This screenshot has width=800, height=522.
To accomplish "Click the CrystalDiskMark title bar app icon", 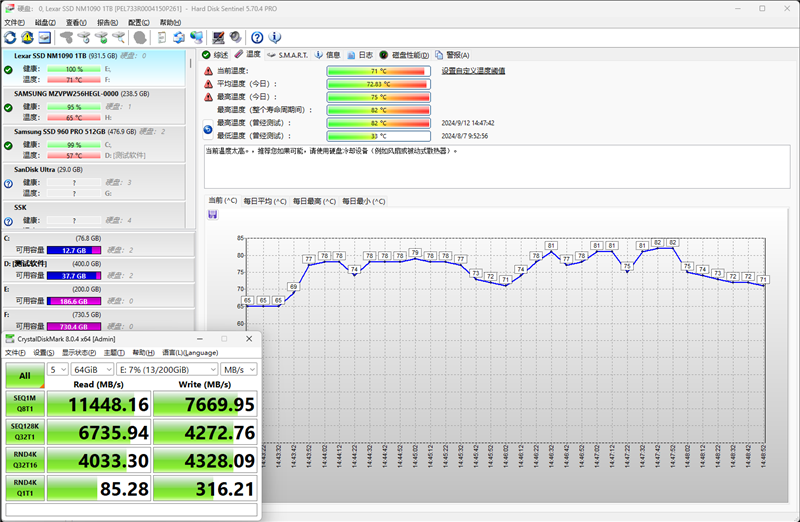I will click(10, 339).
